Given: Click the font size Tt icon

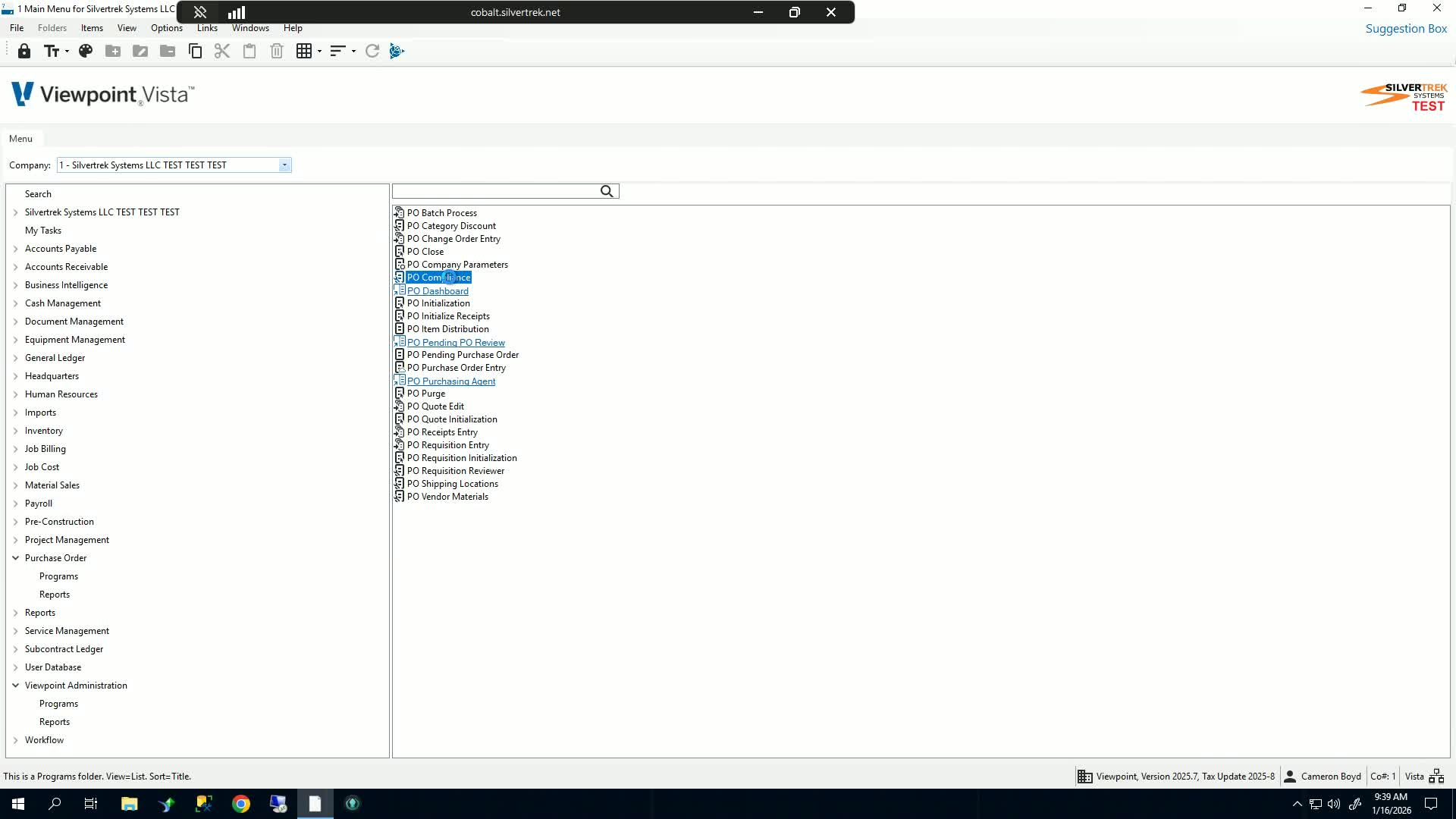Looking at the screenshot, I should [x=52, y=51].
